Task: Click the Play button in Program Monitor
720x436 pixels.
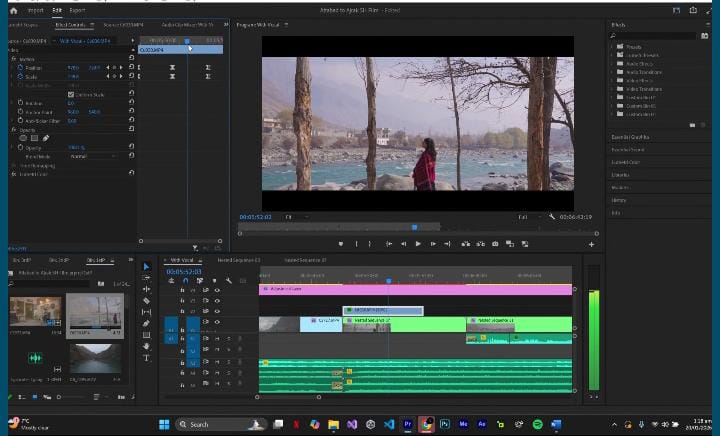Action: (x=418, y=244)
